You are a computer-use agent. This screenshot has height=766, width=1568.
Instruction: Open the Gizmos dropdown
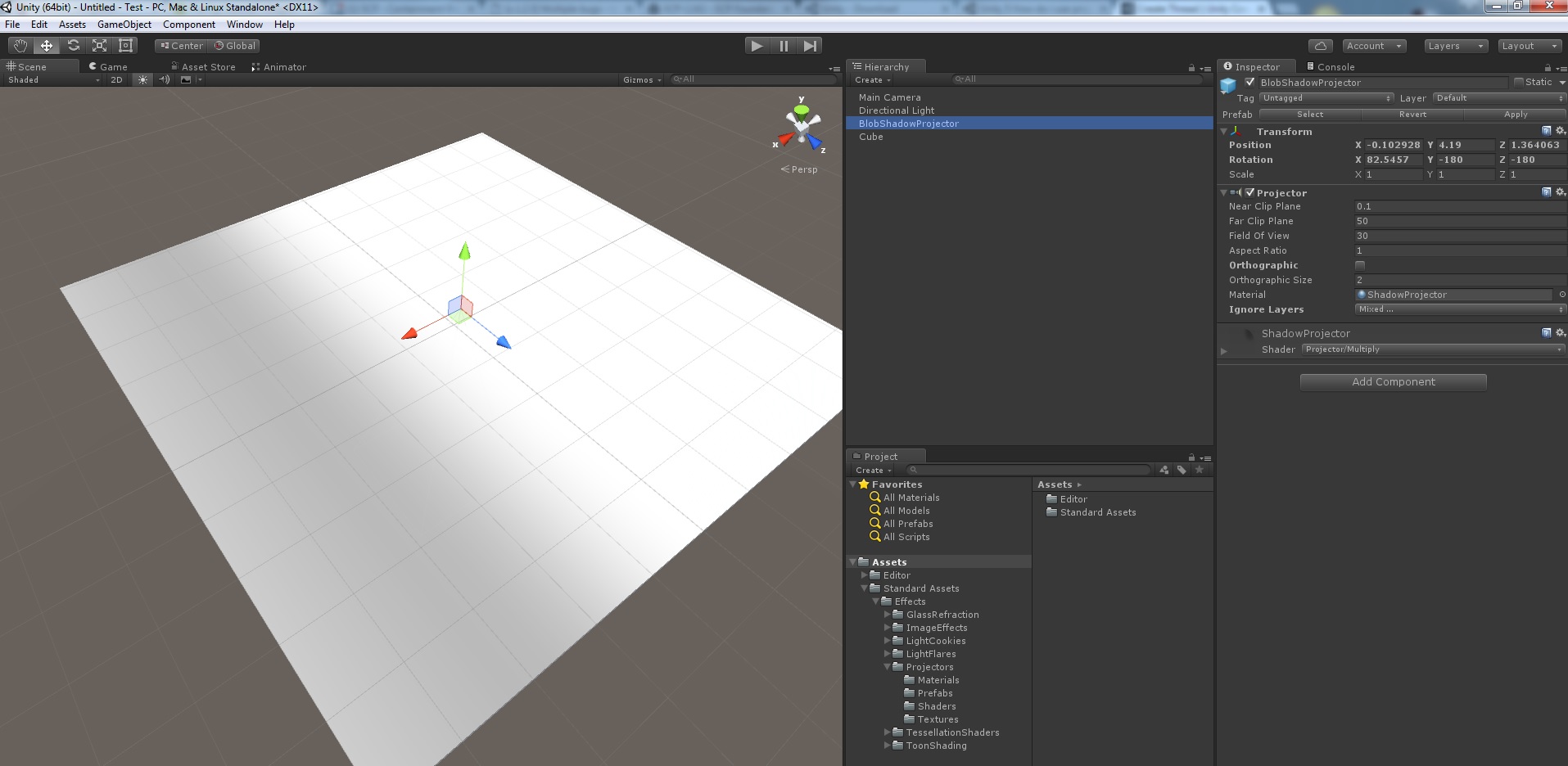coord(642,79)
